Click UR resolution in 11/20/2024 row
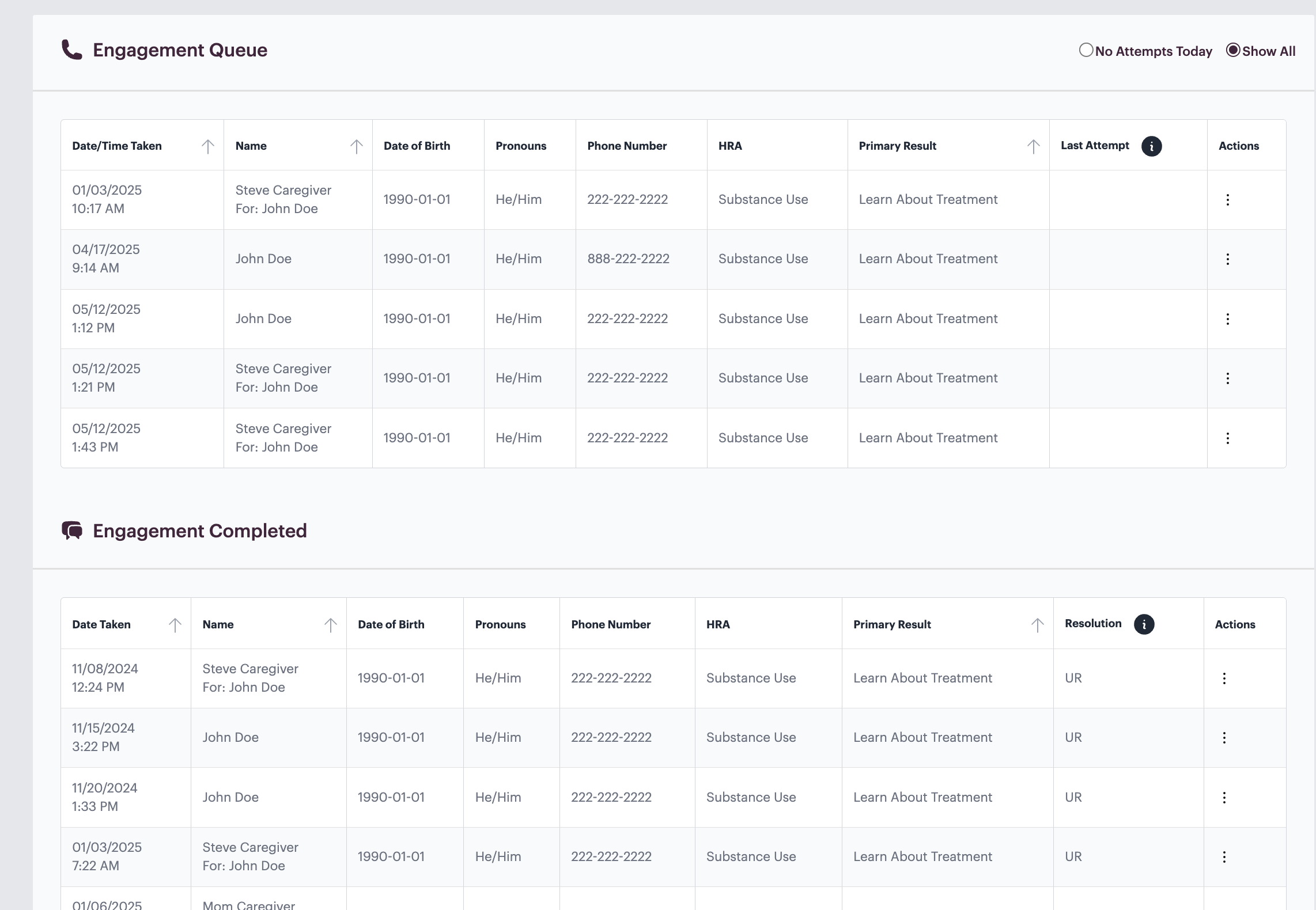1316x910 pixels. click(1073, 798)
